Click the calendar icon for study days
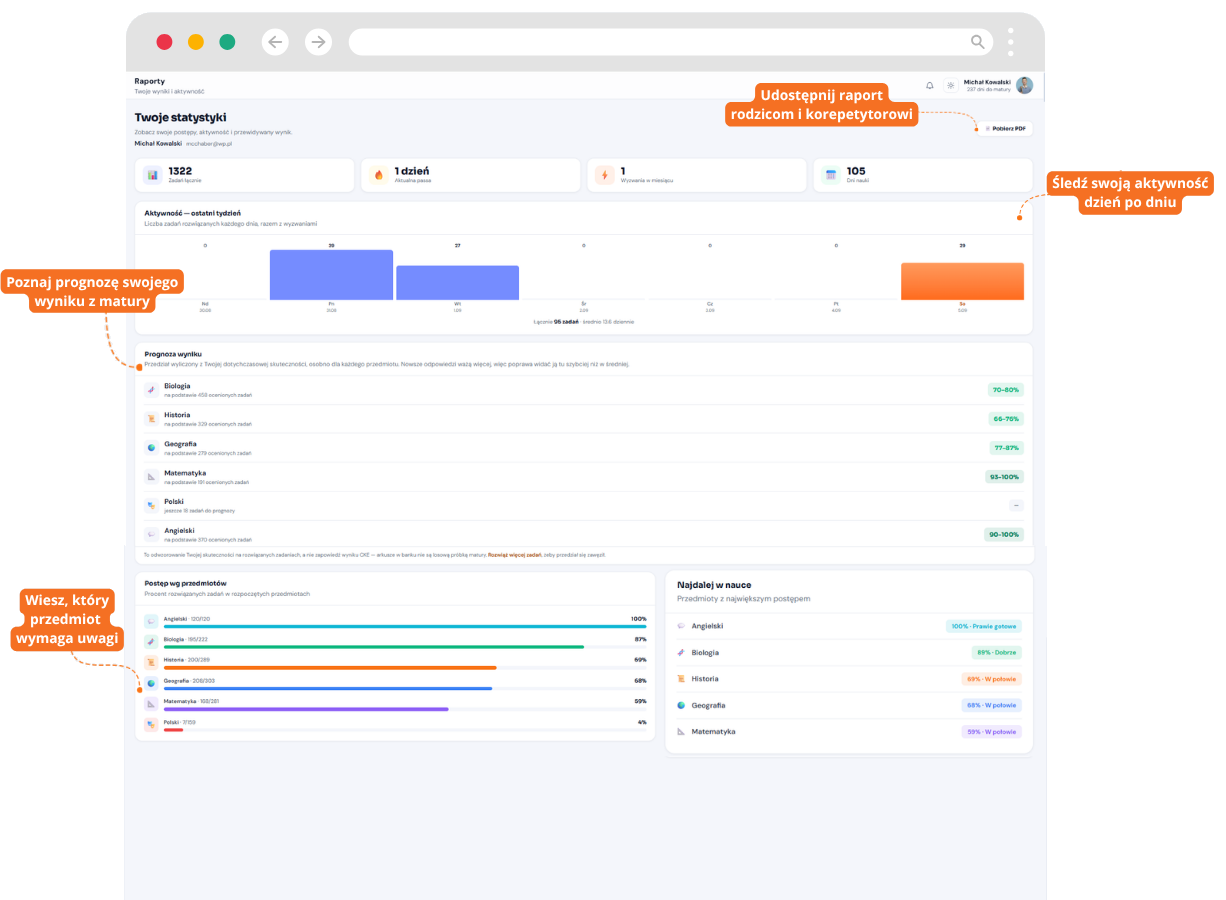This screenshot has height=900, width=1226. (831, 175)
